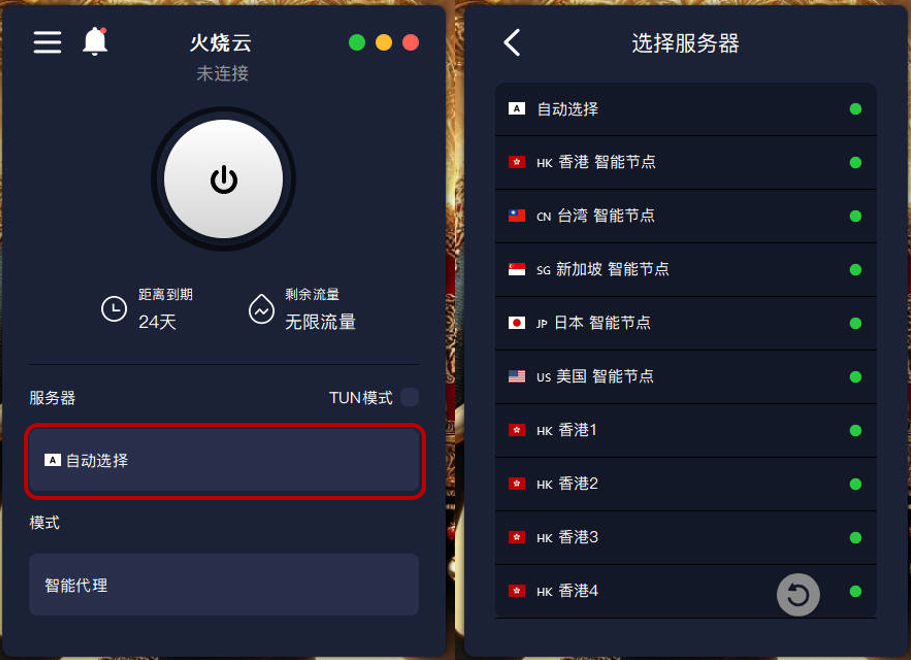Open the 智能代理 mode selector
Viewport: 911px width, 660px height.
224,584
